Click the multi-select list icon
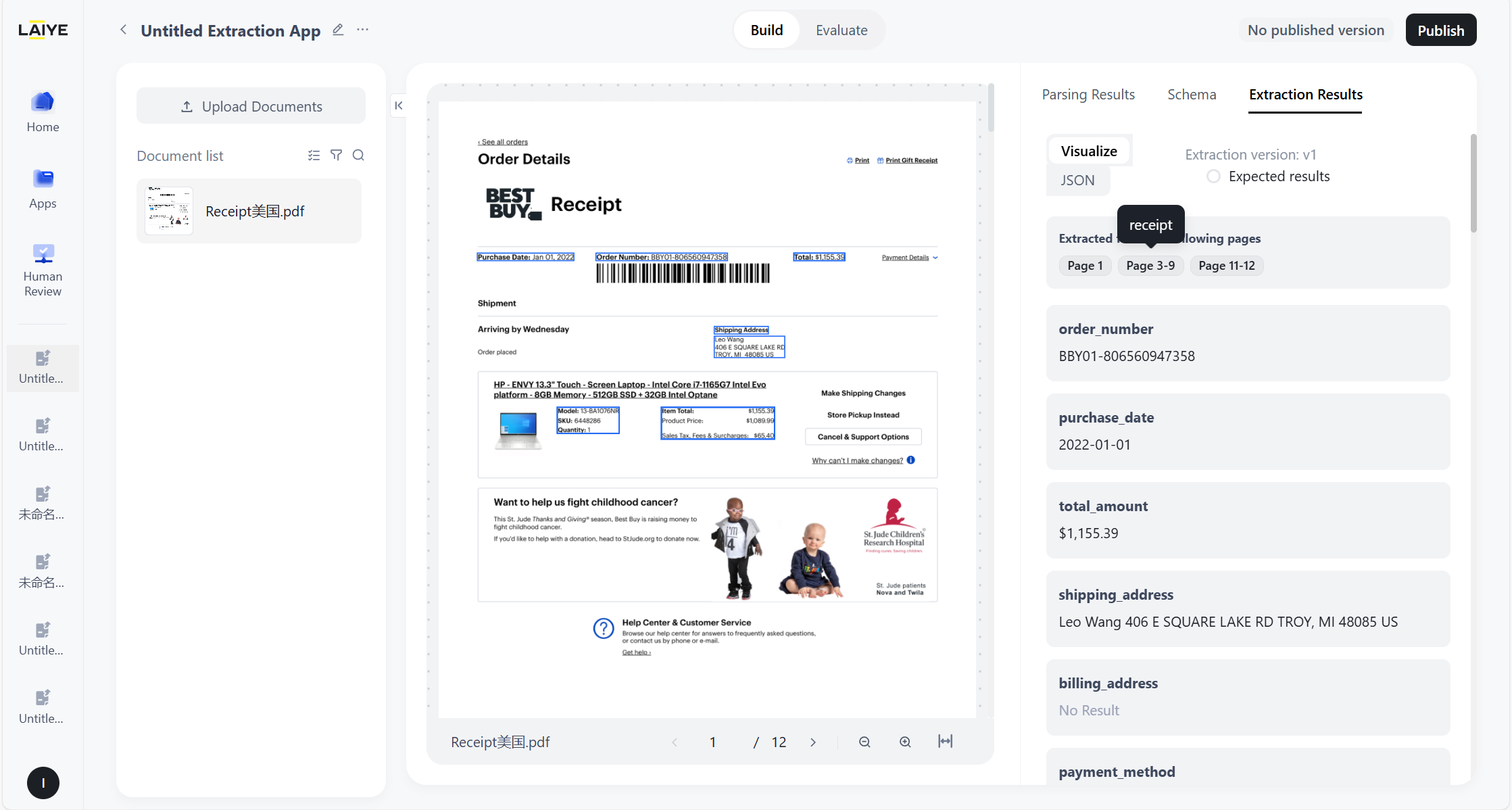This screenshot has width=1512, height=810. tap(314, 156)
